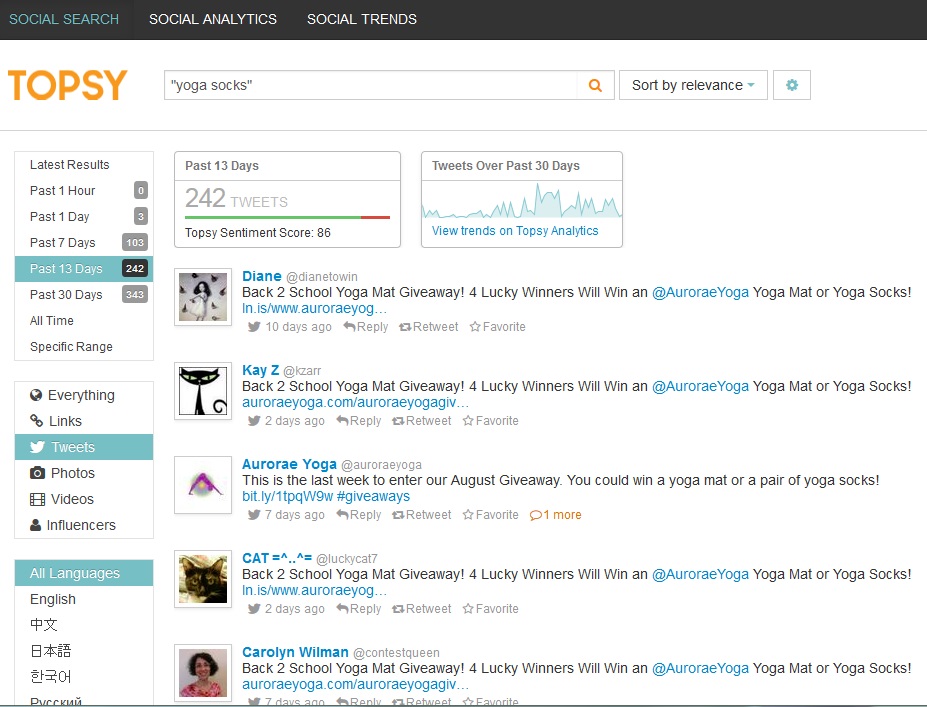The width and height of the screenshot is (927, 707).
Task: Open the settings gear button
Action: pos(792,85)
